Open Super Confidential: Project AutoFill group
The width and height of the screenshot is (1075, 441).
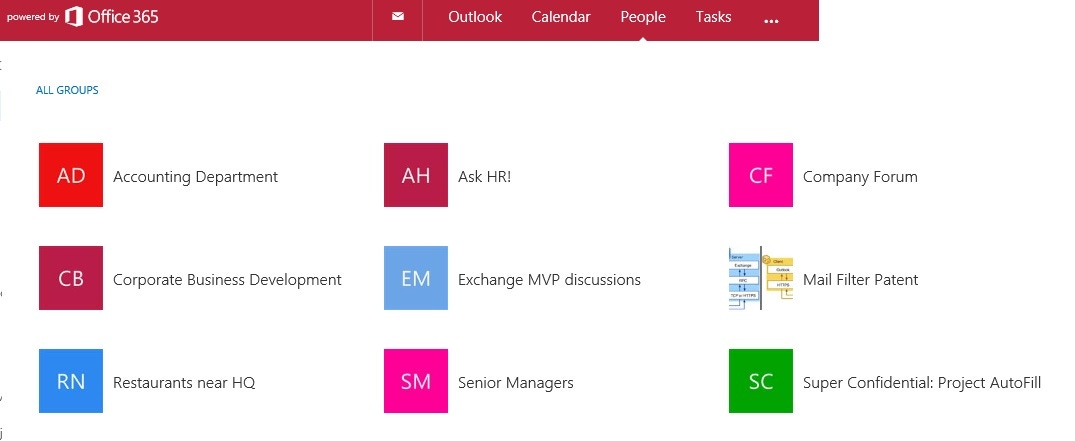[x=922, y=383]
